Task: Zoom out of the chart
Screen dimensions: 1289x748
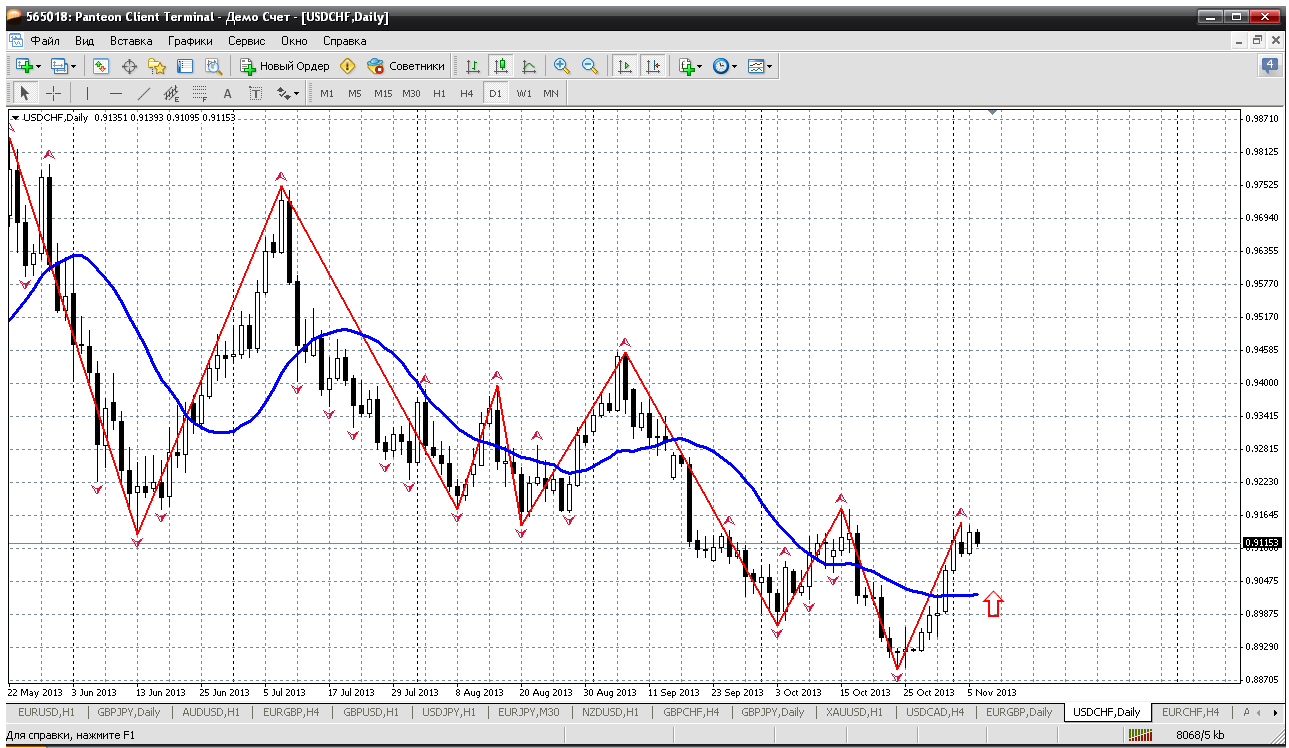Action: (x=590, y=66)
